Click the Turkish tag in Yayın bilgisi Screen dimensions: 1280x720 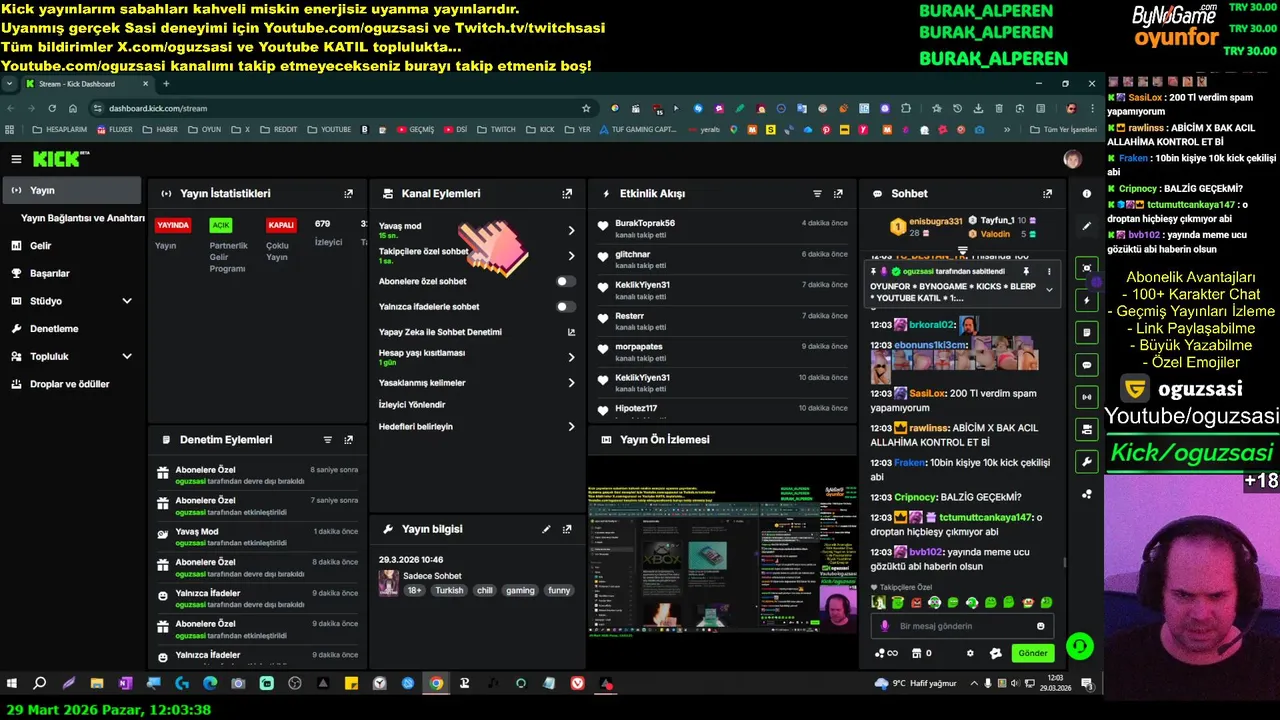click(x=449, y=591)
